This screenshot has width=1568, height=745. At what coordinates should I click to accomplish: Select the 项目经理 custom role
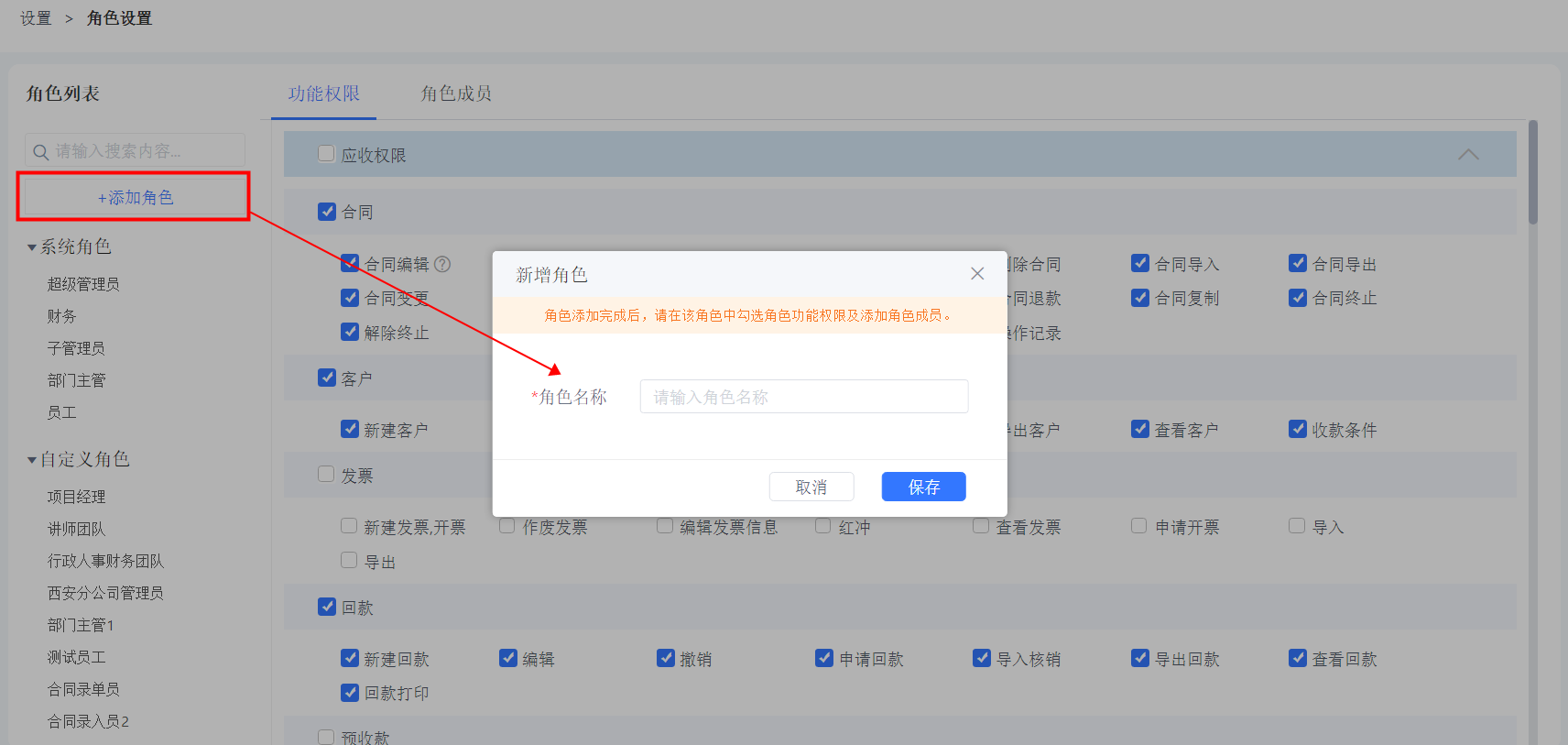[76, 497]
